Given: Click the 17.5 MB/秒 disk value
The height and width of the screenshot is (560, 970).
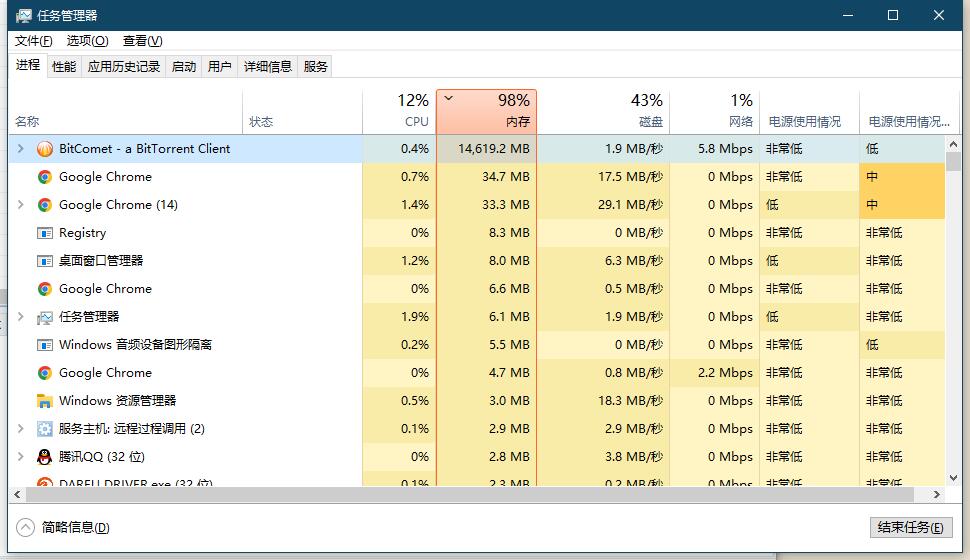Looking at the screenshot, I should point(630,177).
